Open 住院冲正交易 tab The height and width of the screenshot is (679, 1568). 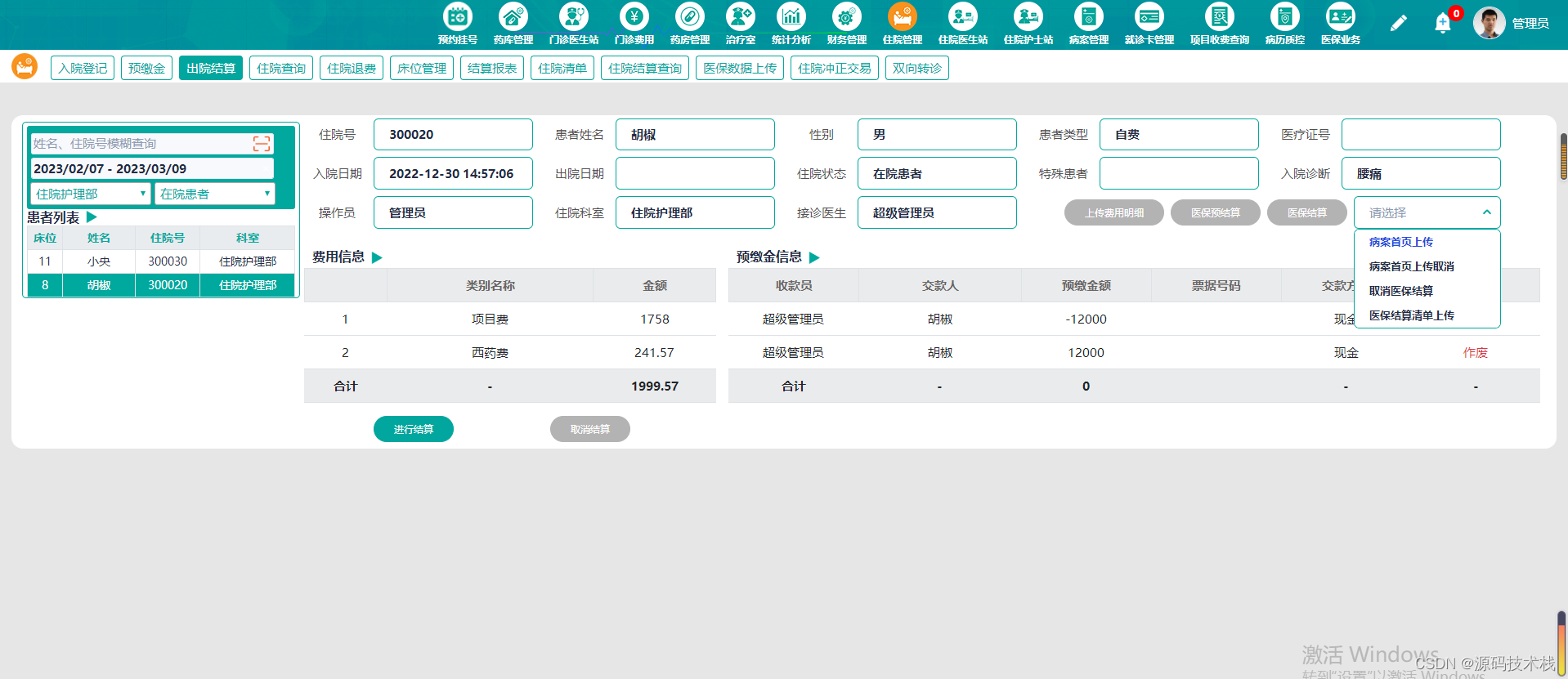click(835, 68)
